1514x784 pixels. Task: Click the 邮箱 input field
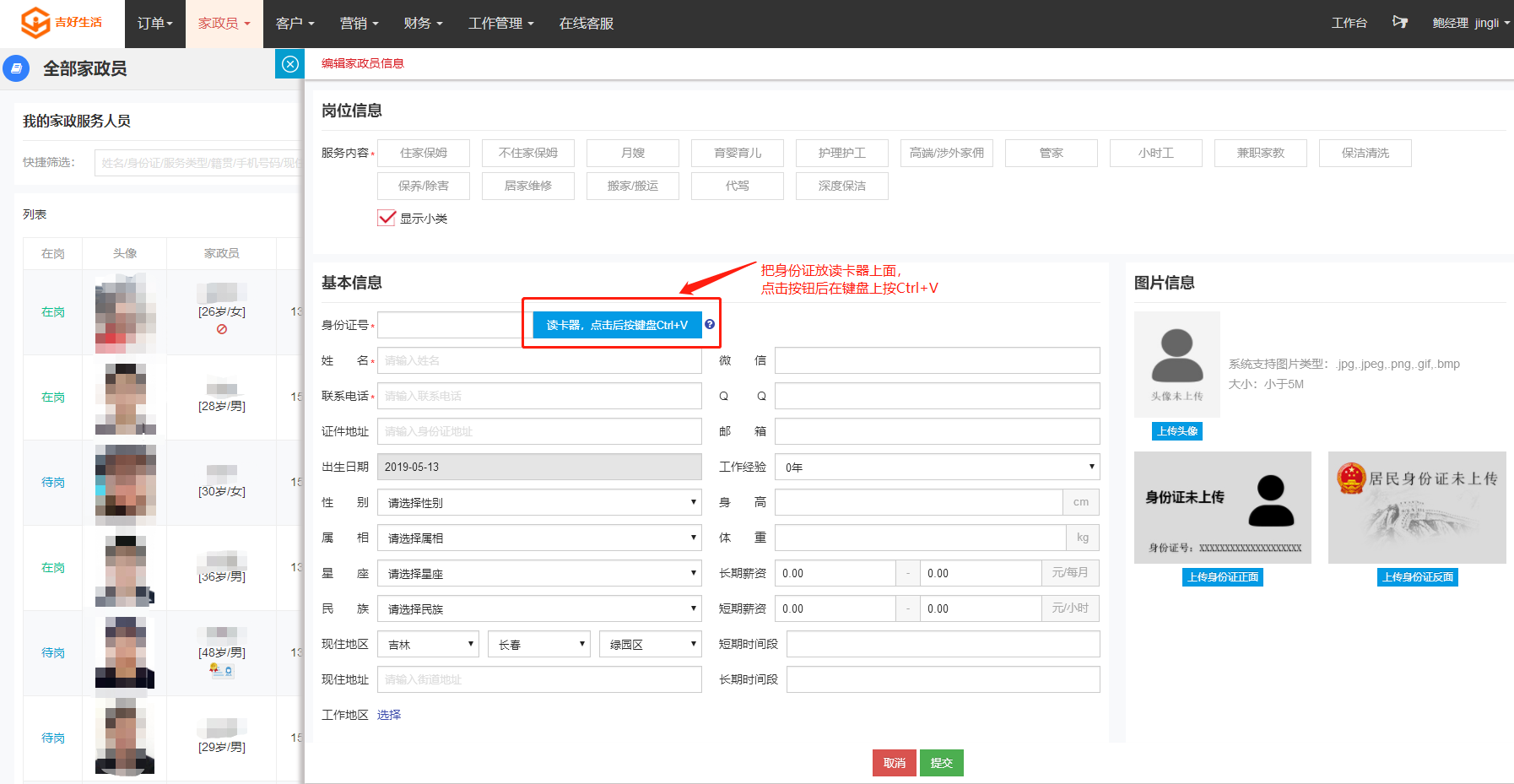click(938, 431)
